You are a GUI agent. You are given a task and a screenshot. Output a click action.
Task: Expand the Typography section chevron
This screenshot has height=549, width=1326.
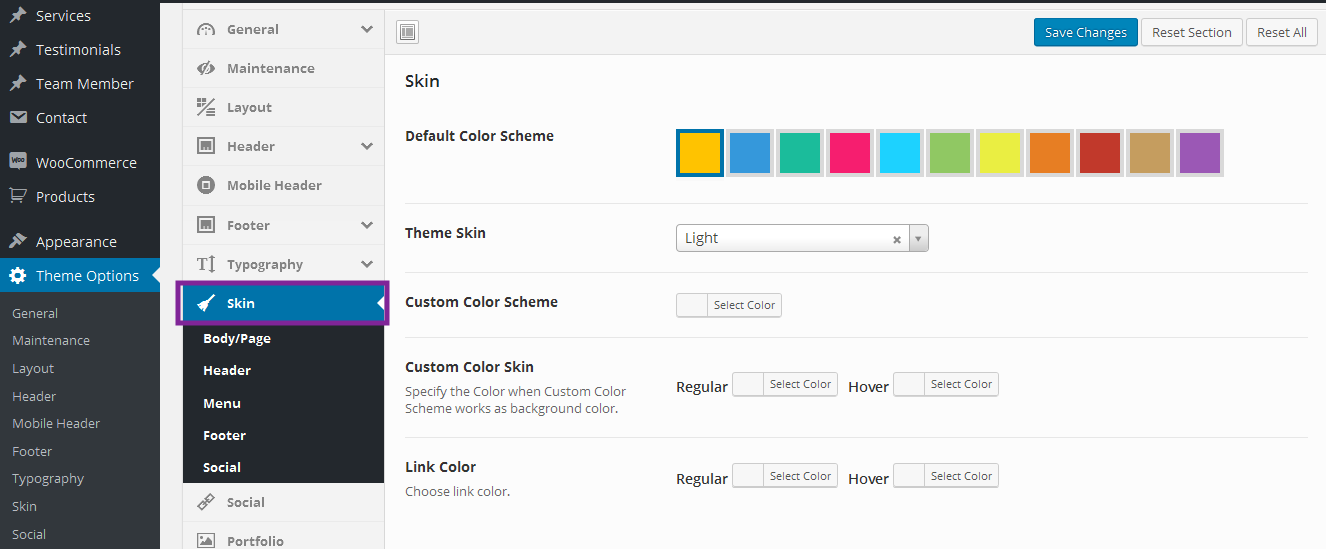click(x=367, y=264)
